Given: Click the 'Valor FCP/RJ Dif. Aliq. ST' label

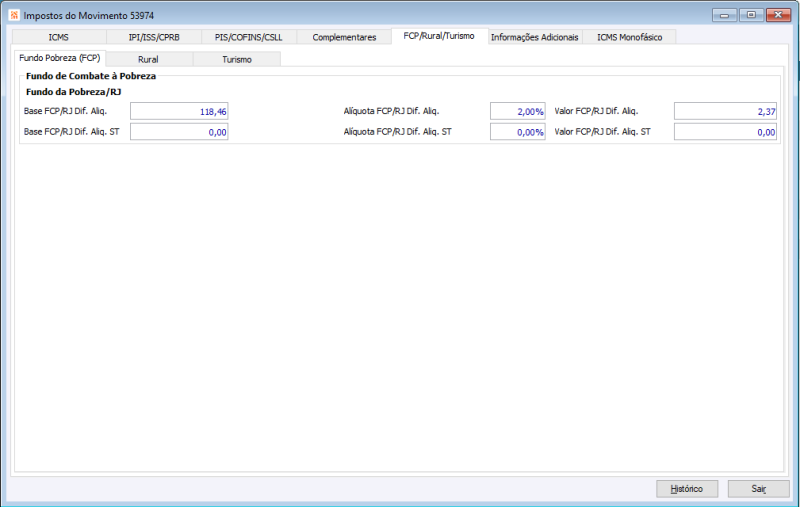Looking at the screenshot, I should pos(603,132).
